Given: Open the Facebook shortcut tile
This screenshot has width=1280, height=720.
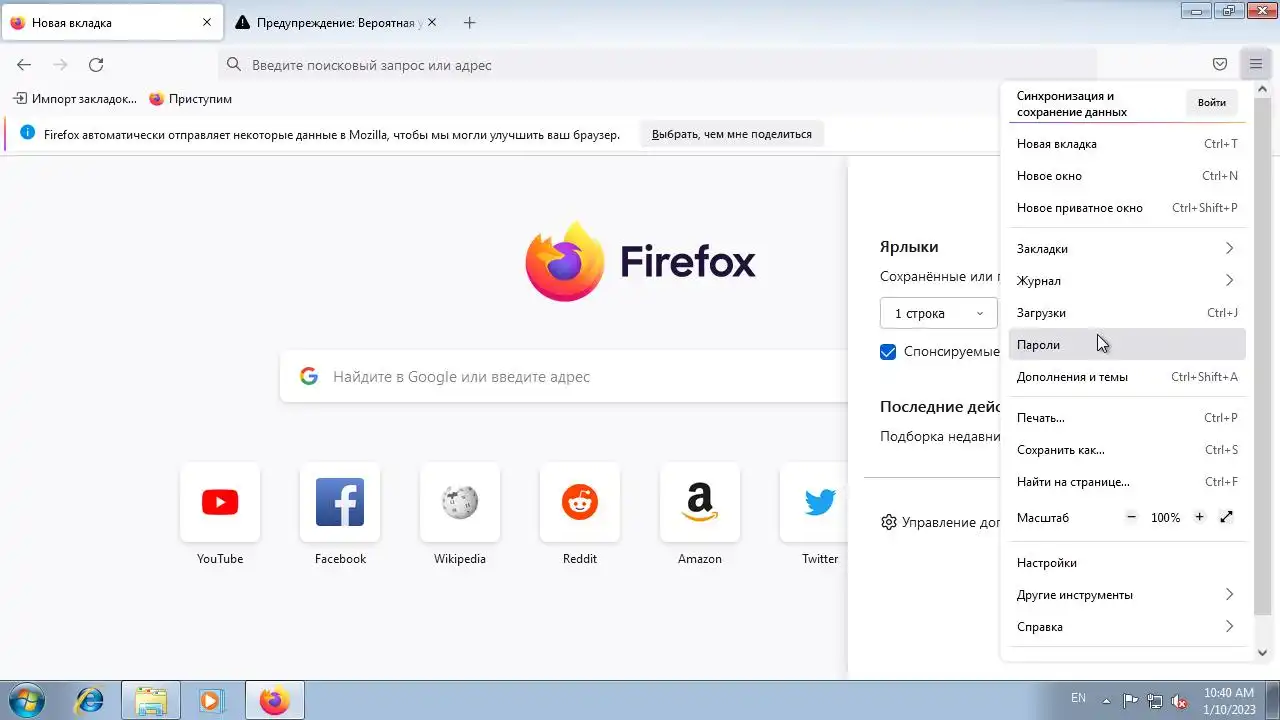Looking at the screenshot, I should point(340,502).
